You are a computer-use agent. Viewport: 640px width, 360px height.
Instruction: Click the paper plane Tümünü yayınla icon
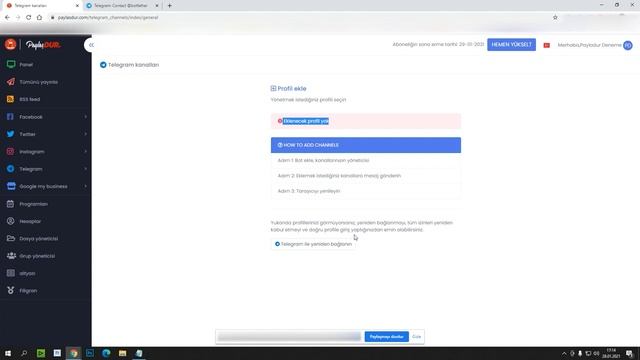11,82
